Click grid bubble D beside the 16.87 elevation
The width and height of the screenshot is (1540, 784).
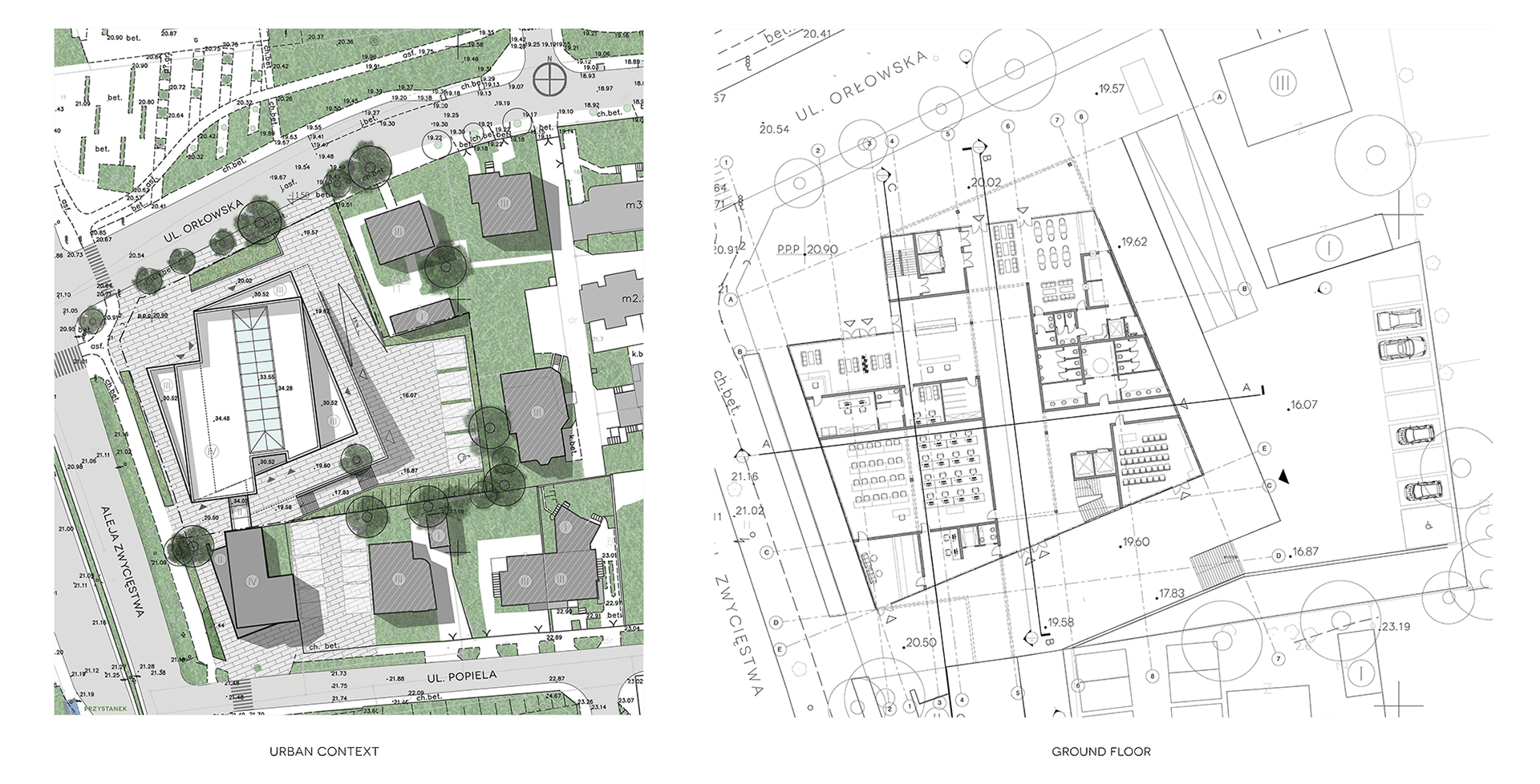(x=1279, y=555)
